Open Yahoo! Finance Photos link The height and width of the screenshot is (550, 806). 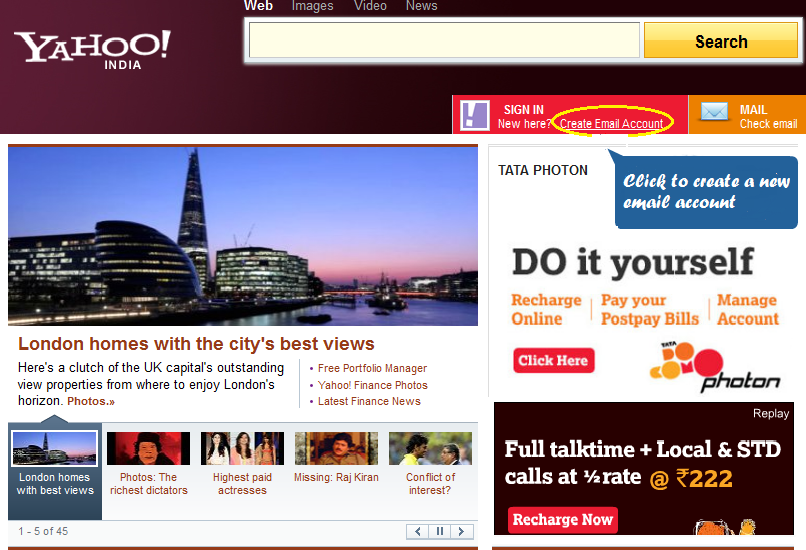click(373, 385)
